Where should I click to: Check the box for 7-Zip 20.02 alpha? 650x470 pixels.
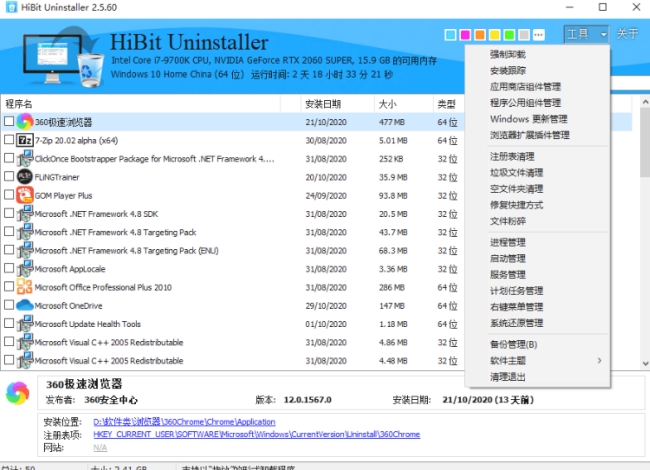pos(9,141)
